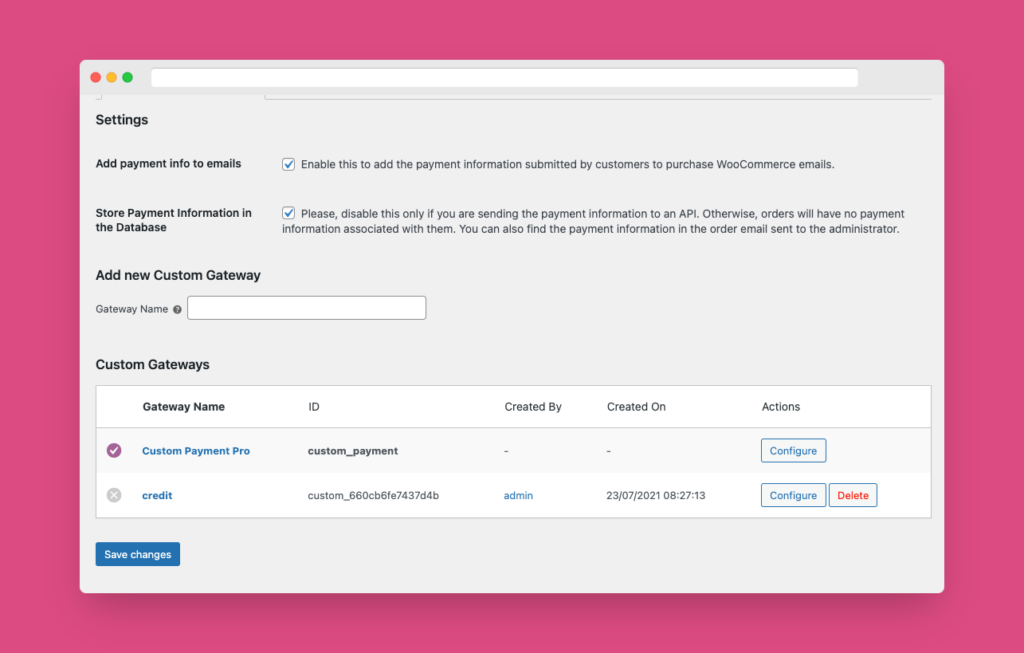Click the Gateway Name help question-mark icon
This screenshot has width=1024, height=653.
click(x=177, y=310)
